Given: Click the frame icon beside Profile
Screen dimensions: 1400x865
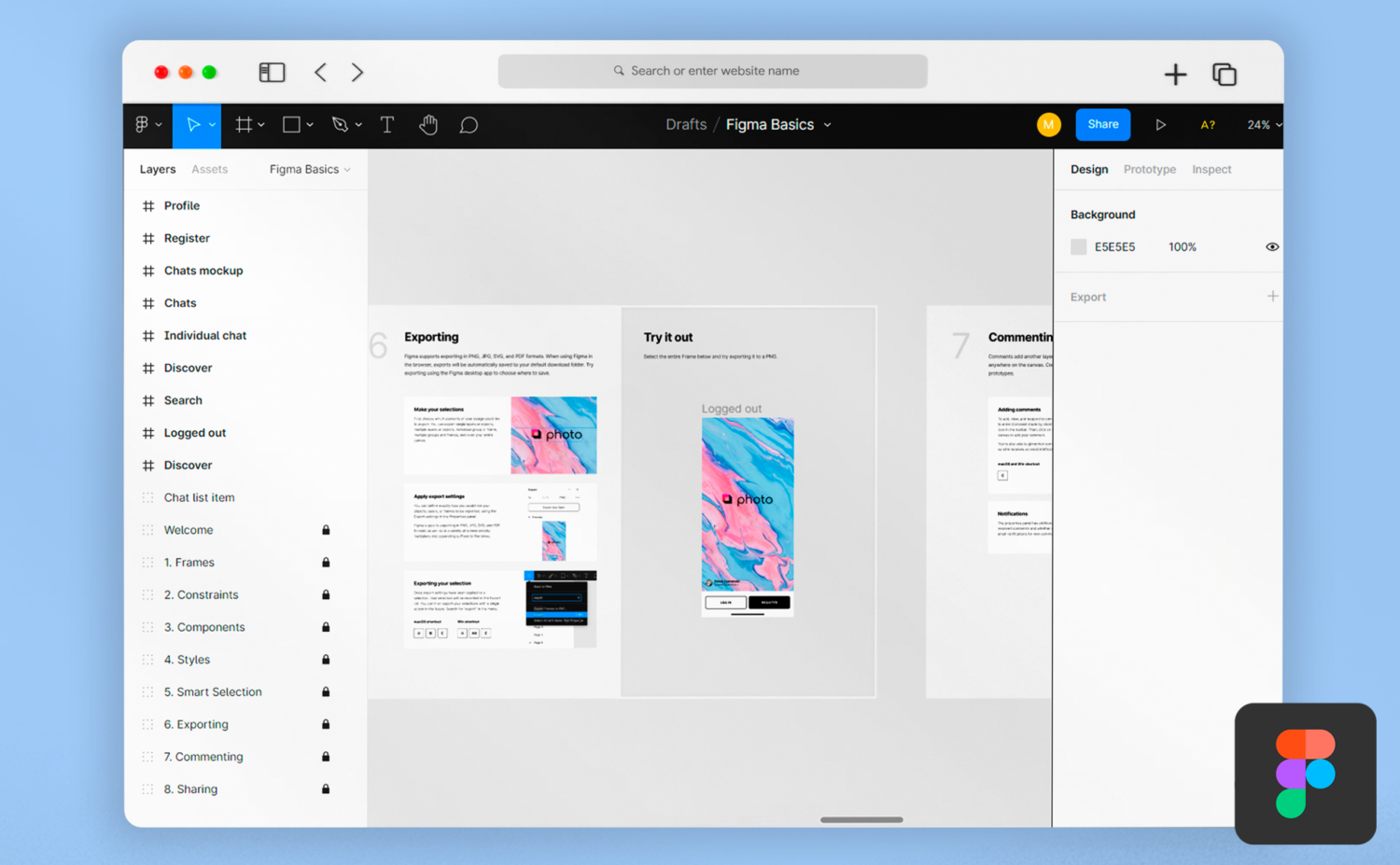Looking at the screenshot, I should (x=148, y=205).
